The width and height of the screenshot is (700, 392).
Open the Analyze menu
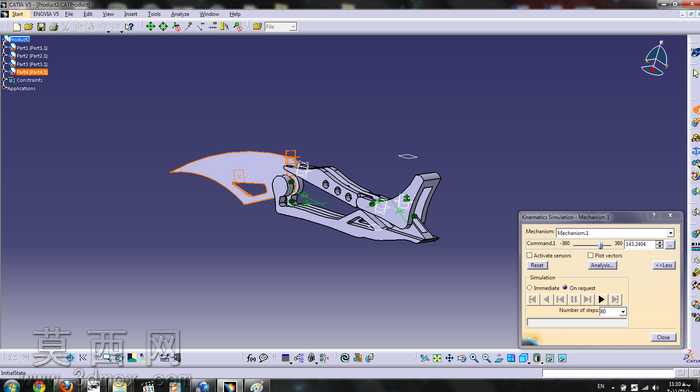point(180,14)
